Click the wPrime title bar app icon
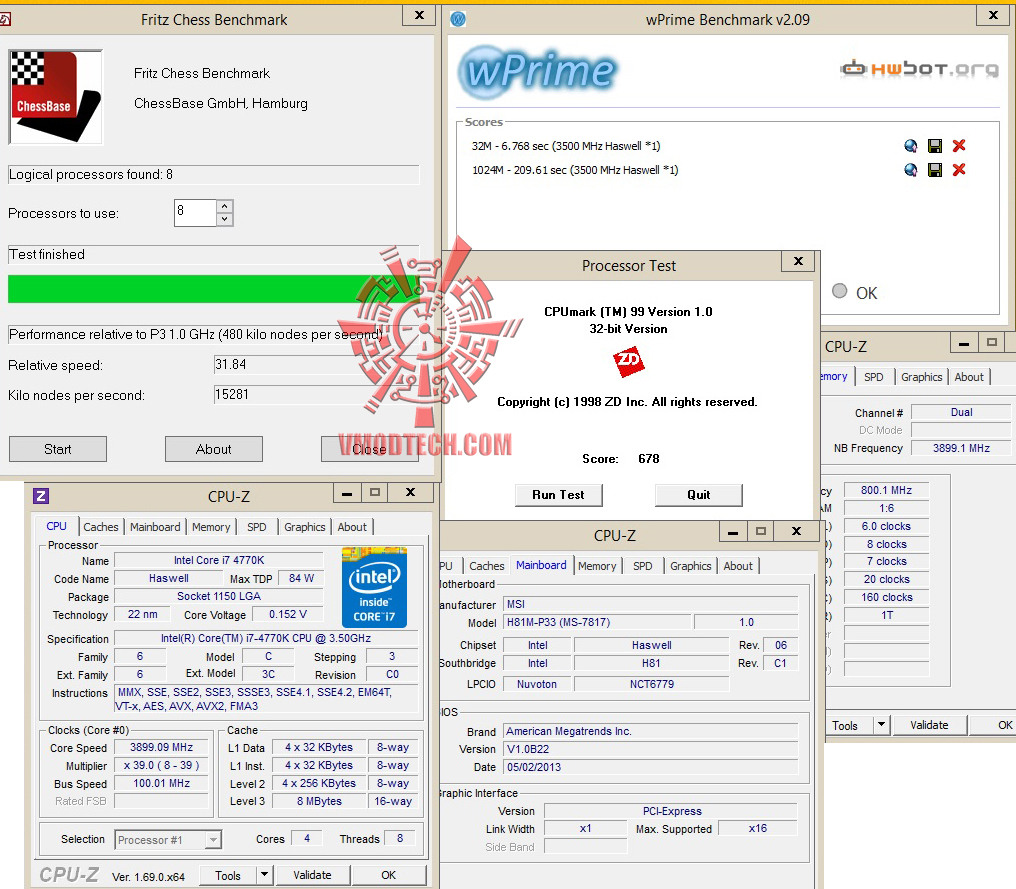The width and height of the screenshot is (1016, 889). (x=458, y=19)
